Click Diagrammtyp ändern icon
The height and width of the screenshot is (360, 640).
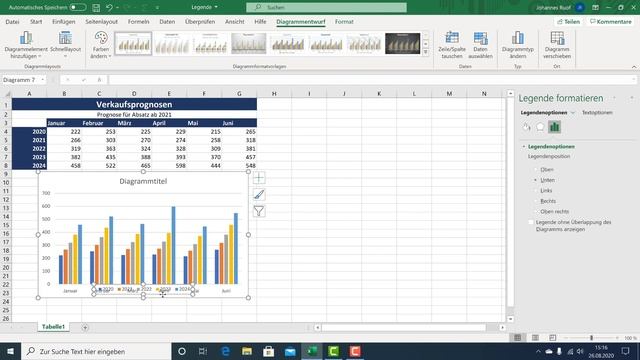pos(518,38)
